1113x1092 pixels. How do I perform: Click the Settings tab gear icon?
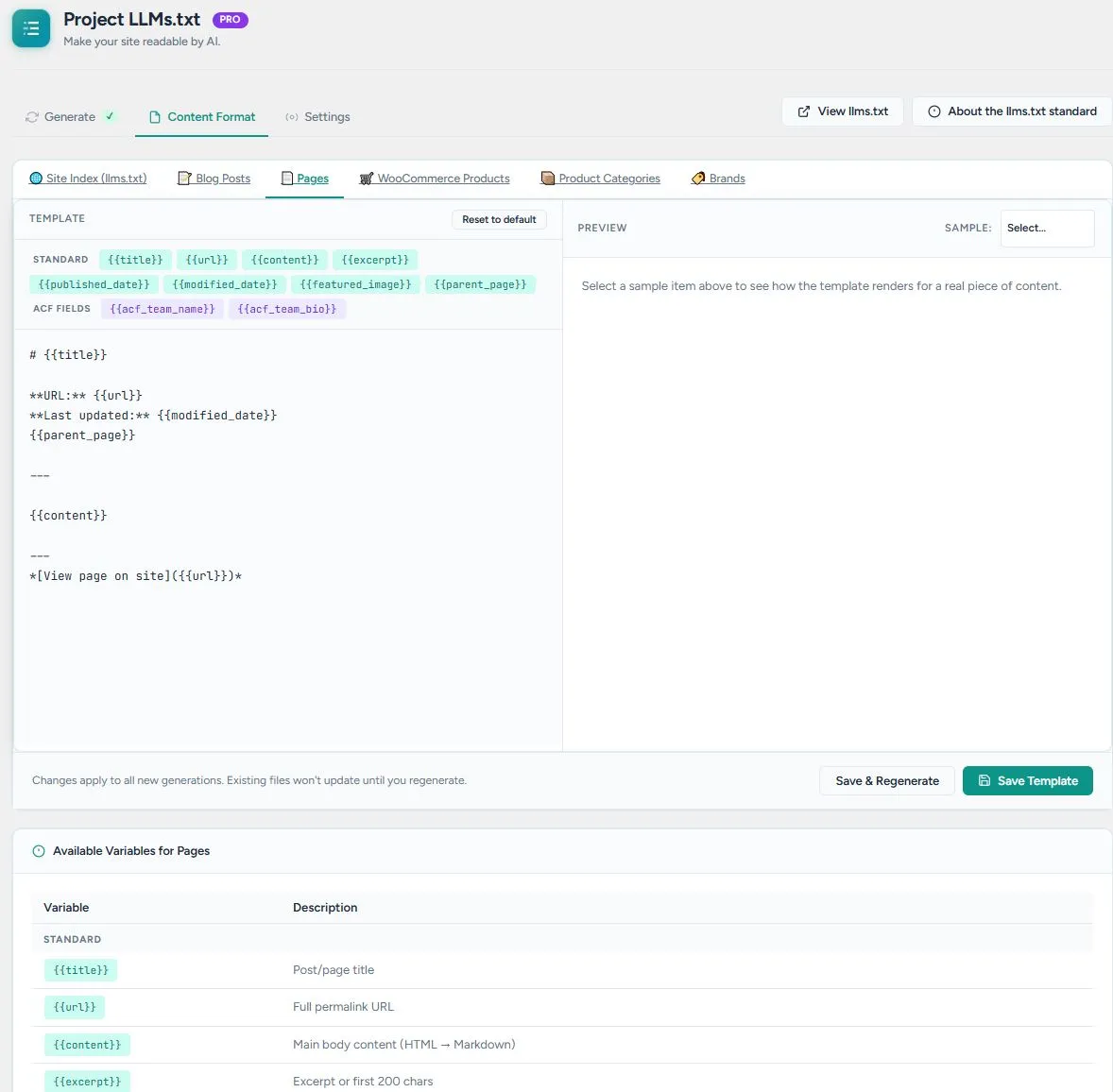(292, 117)
